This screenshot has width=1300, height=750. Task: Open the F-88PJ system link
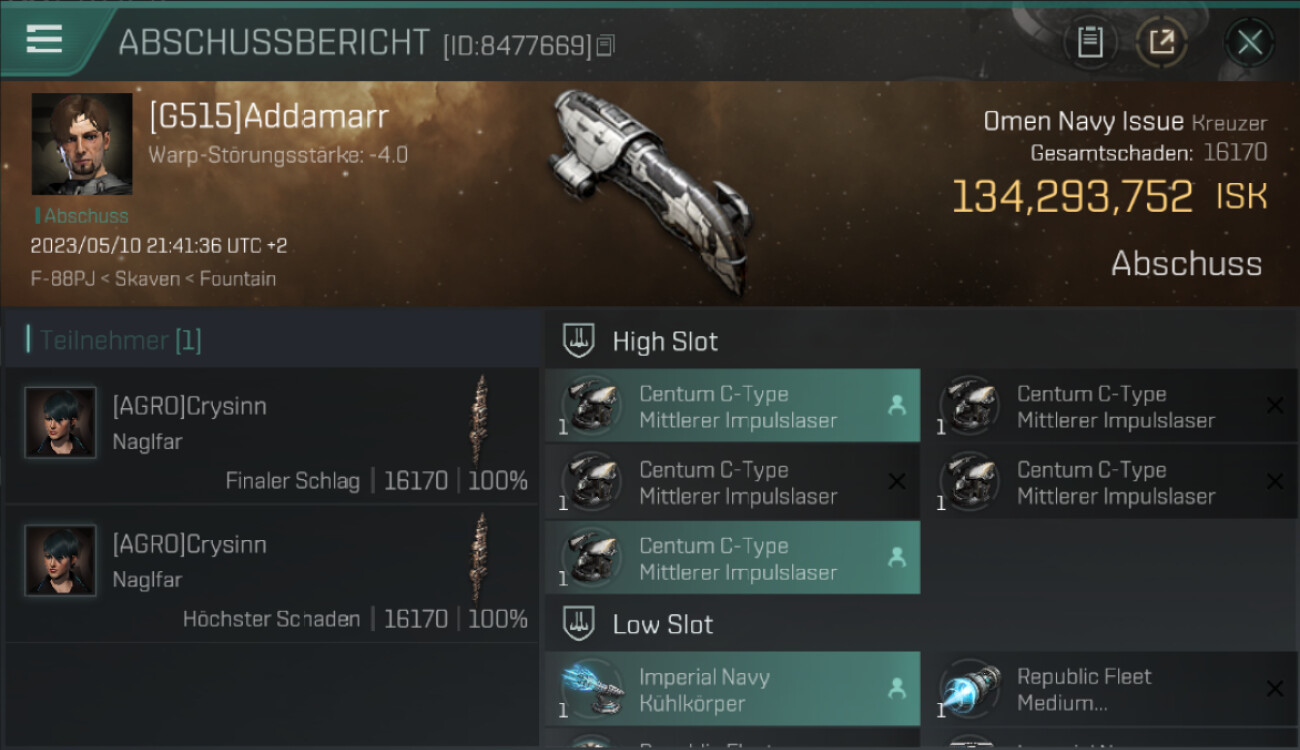(x=63, y=278)
